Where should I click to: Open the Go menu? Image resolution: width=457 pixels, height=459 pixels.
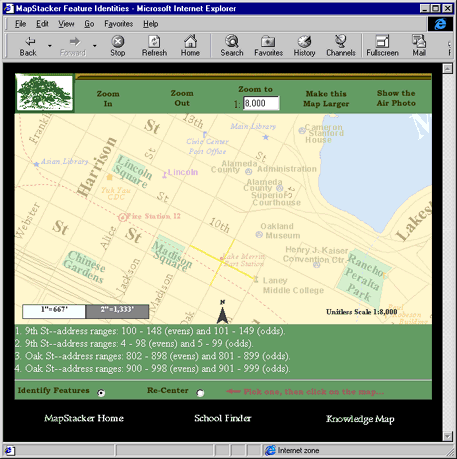89,24
